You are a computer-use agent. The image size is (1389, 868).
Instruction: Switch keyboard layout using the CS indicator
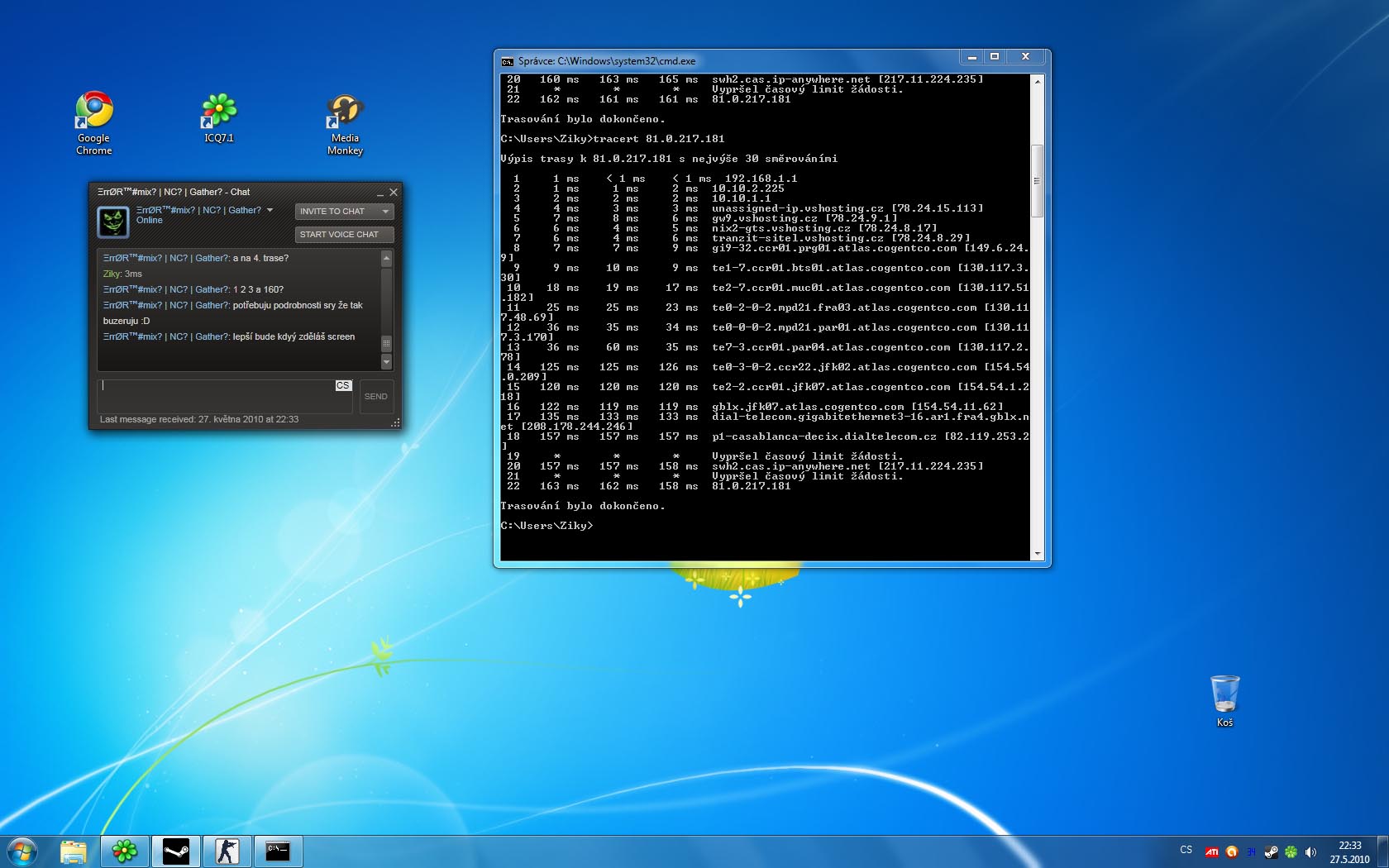tap(1186, 850)
